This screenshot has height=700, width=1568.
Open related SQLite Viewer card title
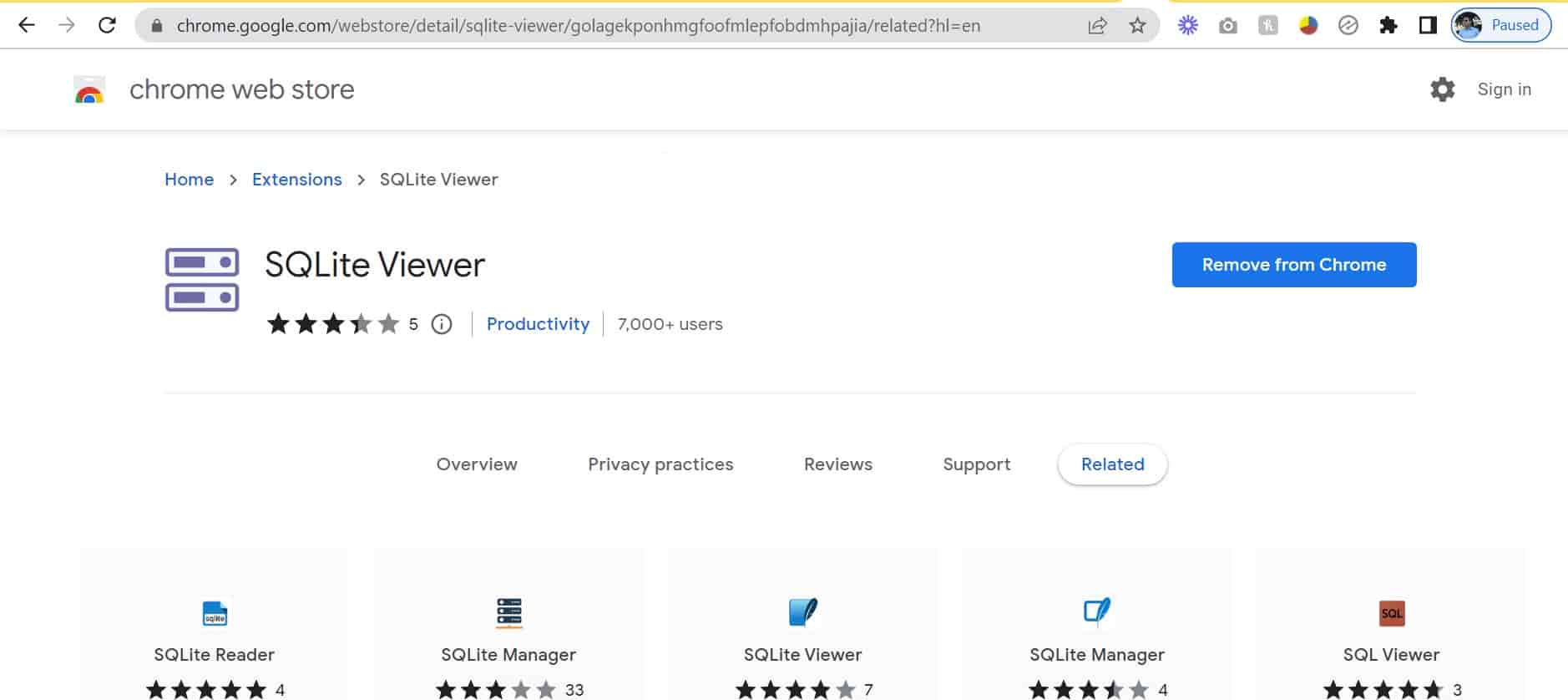802,655
